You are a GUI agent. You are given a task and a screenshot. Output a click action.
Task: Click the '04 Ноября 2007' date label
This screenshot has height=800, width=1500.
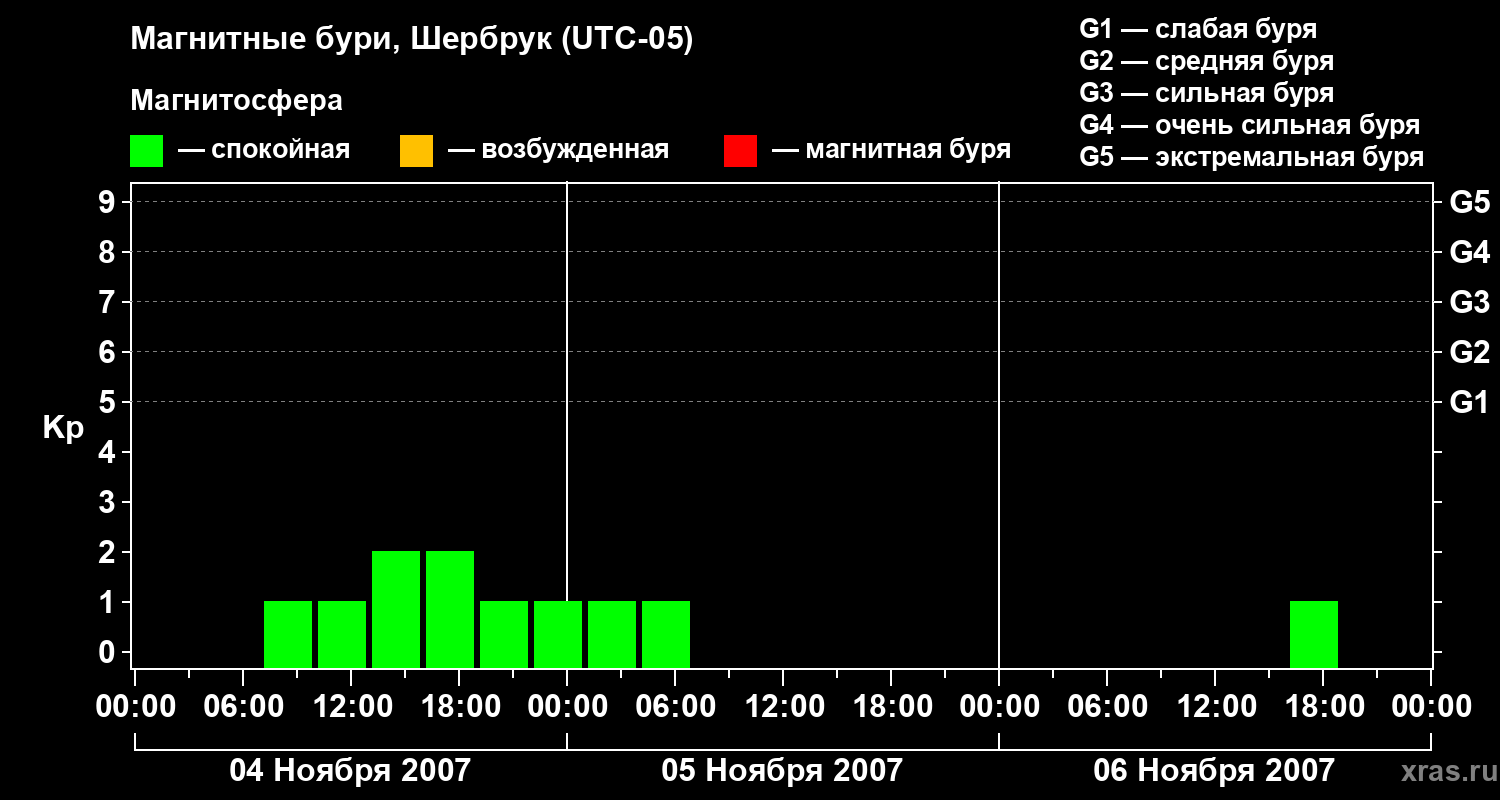pyautogui.click(x=350, y=770)
